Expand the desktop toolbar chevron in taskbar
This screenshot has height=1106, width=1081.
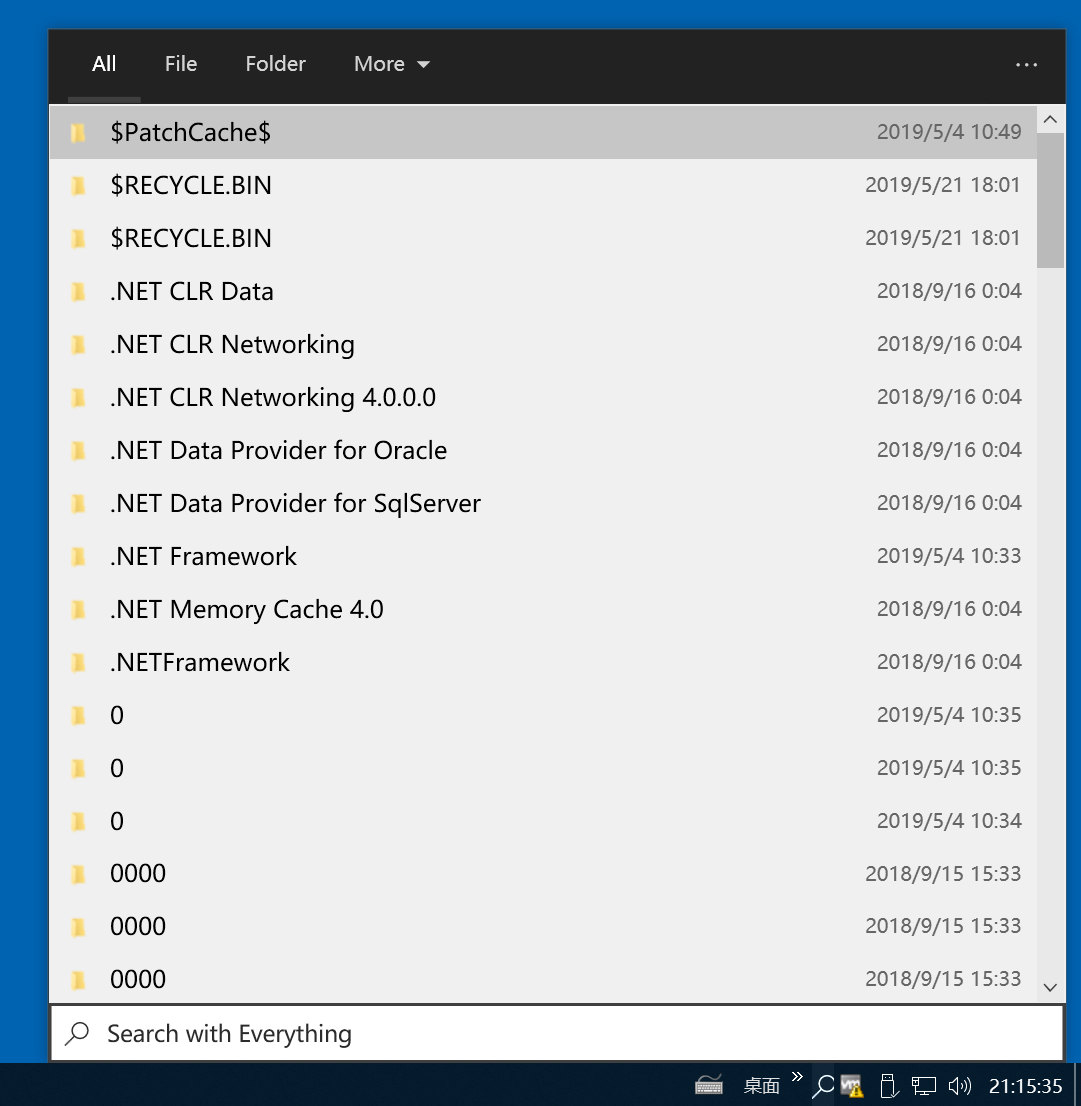pos(797,1077)
